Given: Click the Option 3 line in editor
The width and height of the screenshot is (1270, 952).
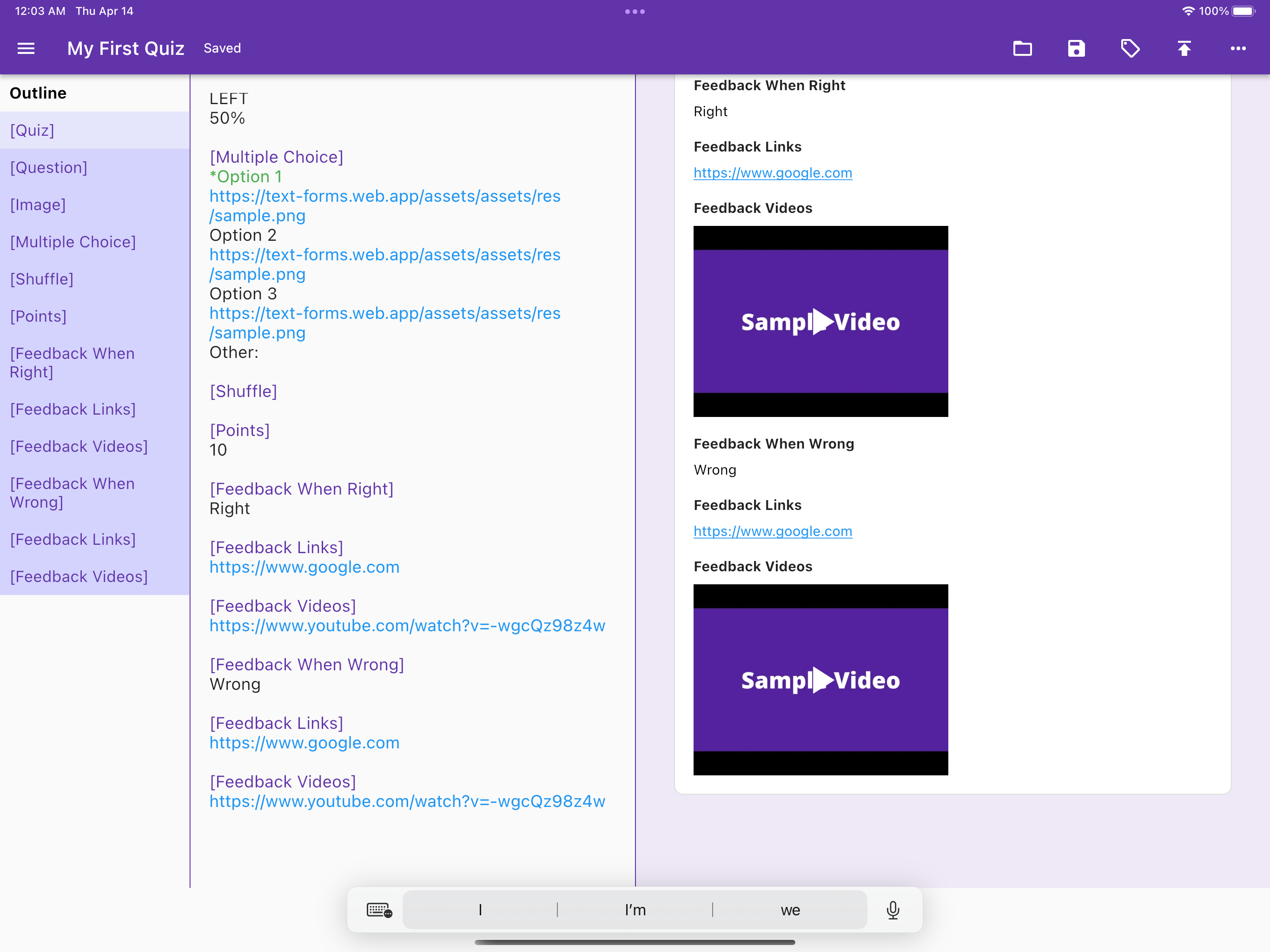Looking at the screenshot, I should 243,293.
